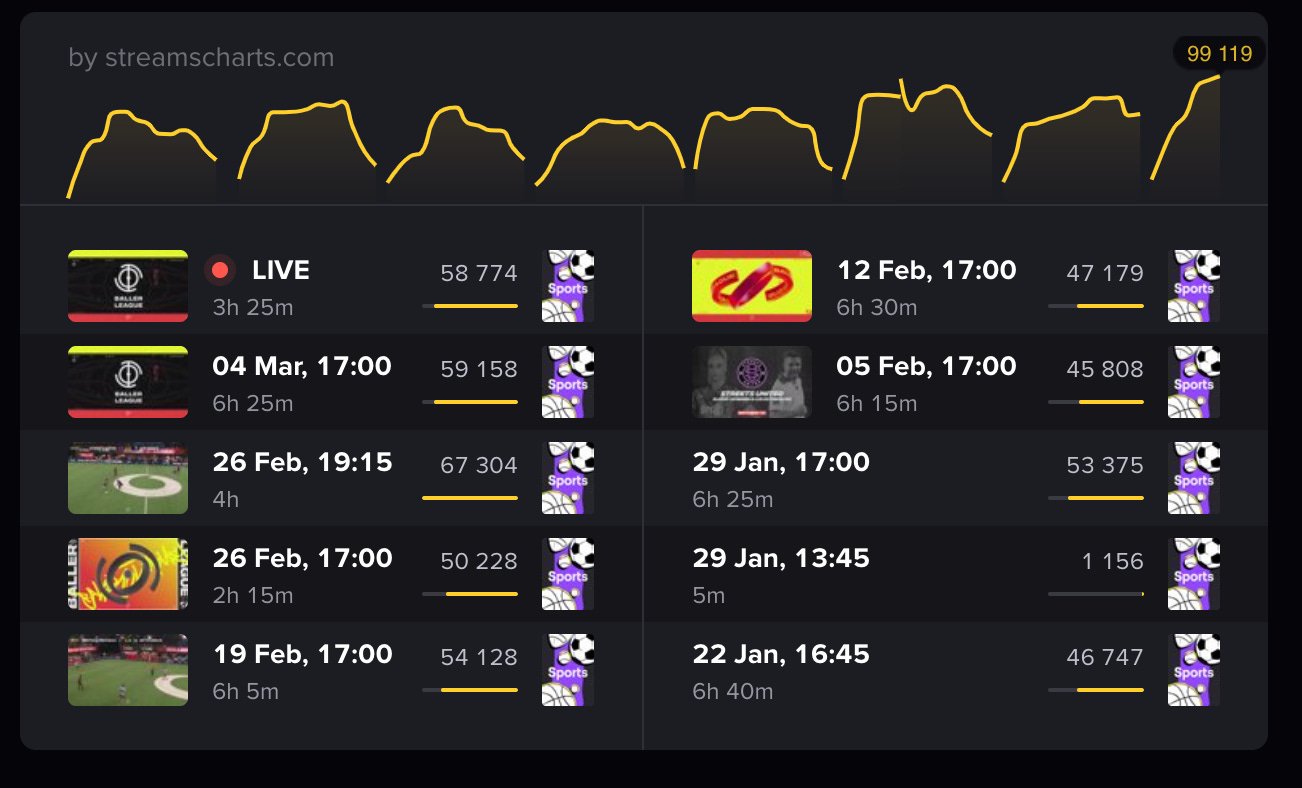Open the 04 Mar, 17:00 stream entry
The width and height of the screenshot is (1302, 788).
point(331,382)
